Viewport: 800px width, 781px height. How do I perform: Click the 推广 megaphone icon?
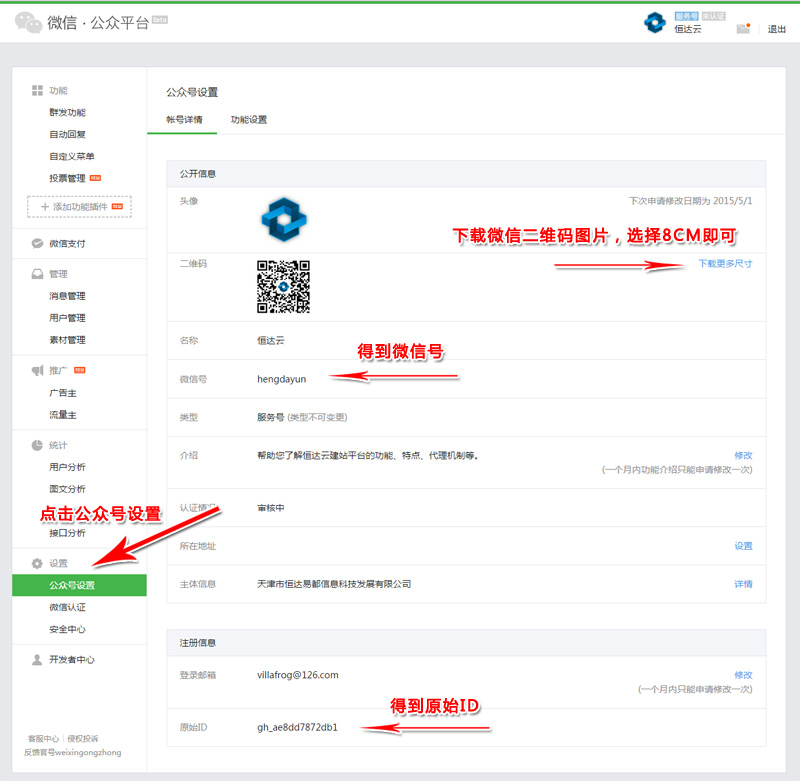coord(37,370)
